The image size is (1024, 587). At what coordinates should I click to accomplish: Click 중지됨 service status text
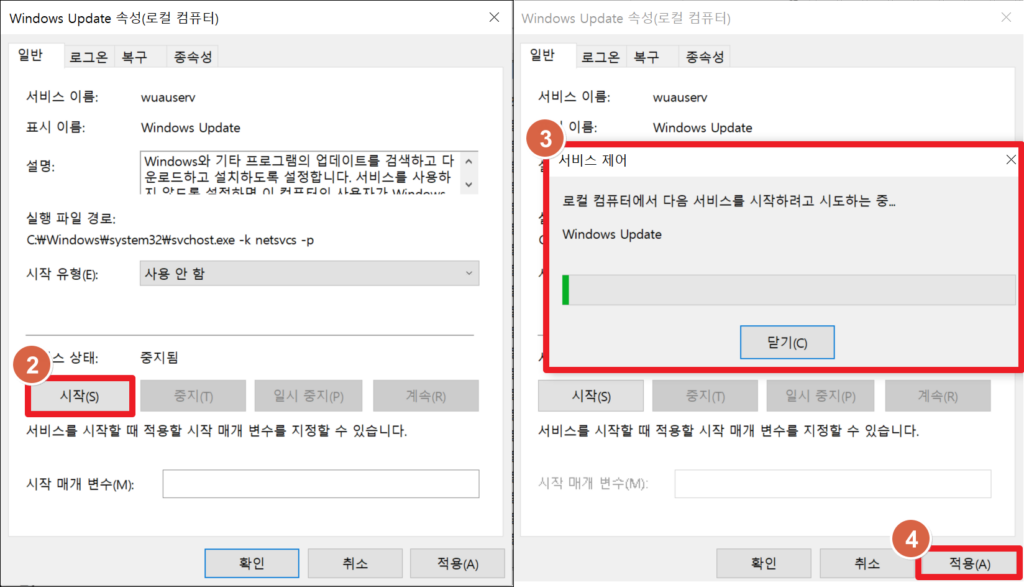click(159, 357)
